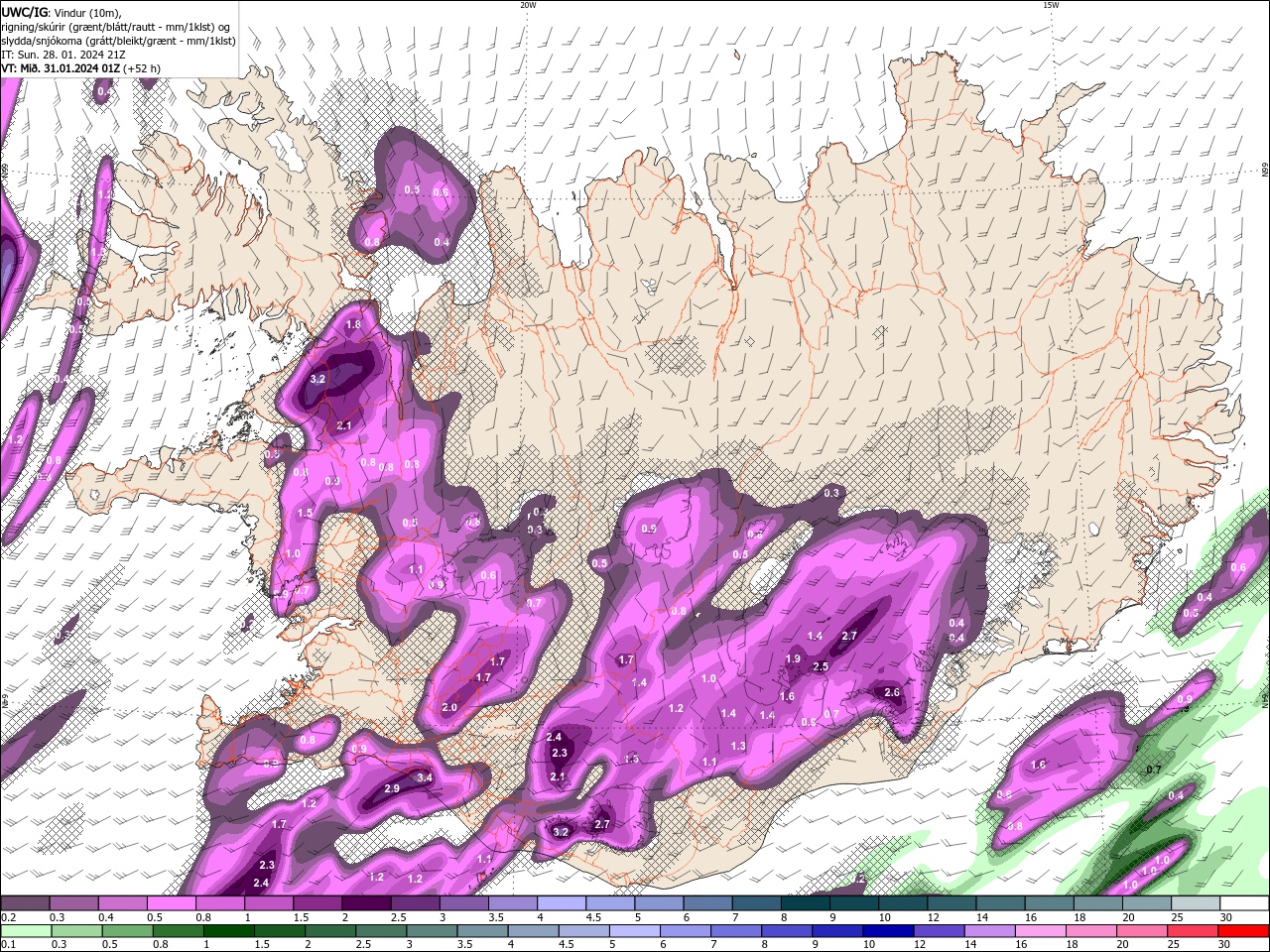Click the 30 label on the lower legend row

[1226, 944]
